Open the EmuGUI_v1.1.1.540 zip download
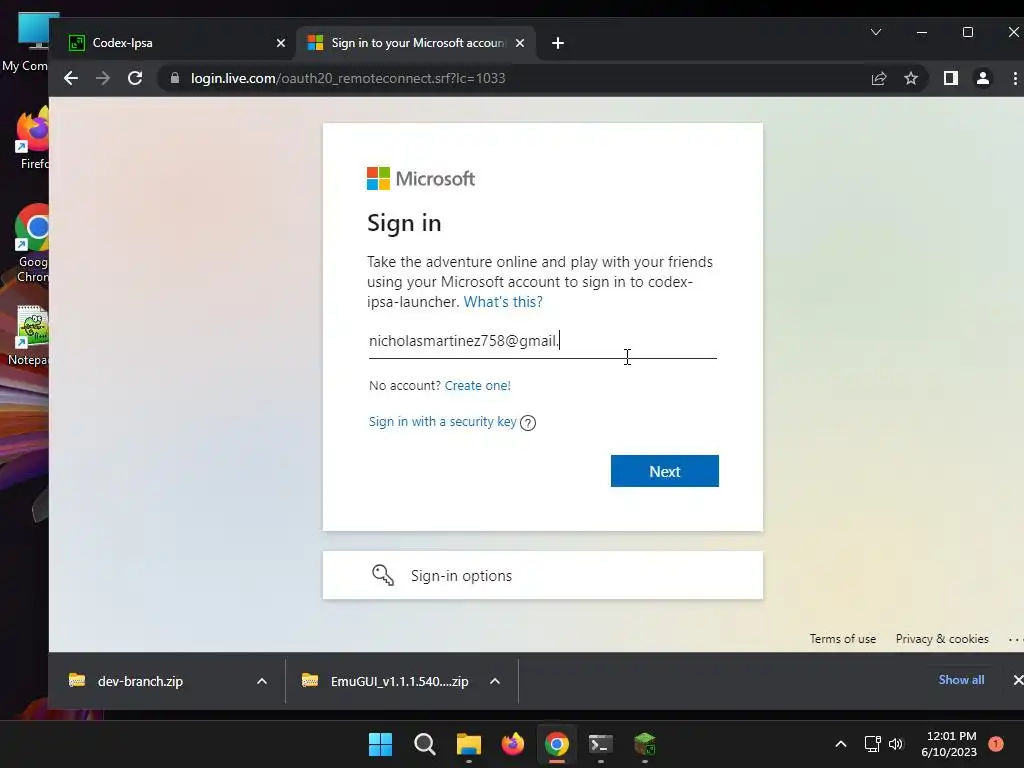 (x=399, y=681)
